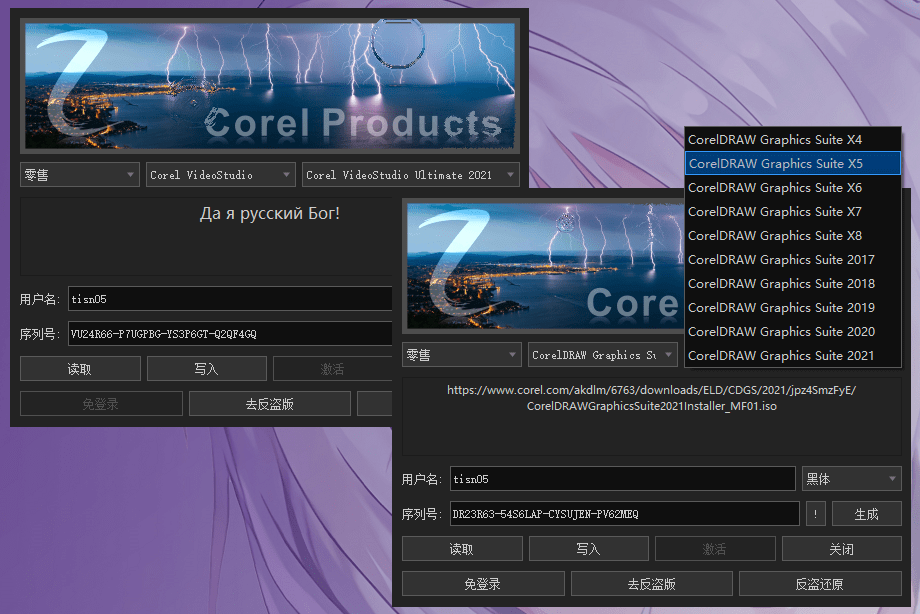Click the 序列号 label in front window
Viewport: 920px width, 614px height.
pyautogui.click(x=421, y=514)
